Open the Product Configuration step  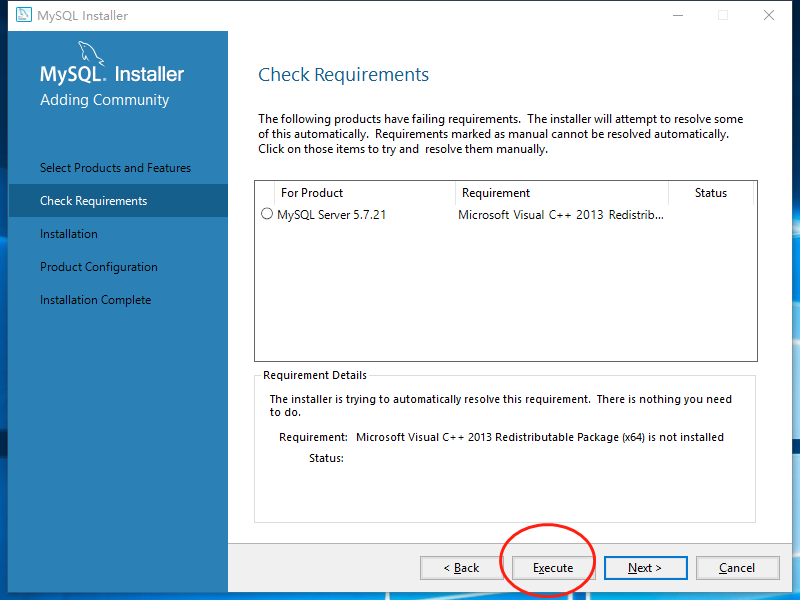tap(98, 267)
